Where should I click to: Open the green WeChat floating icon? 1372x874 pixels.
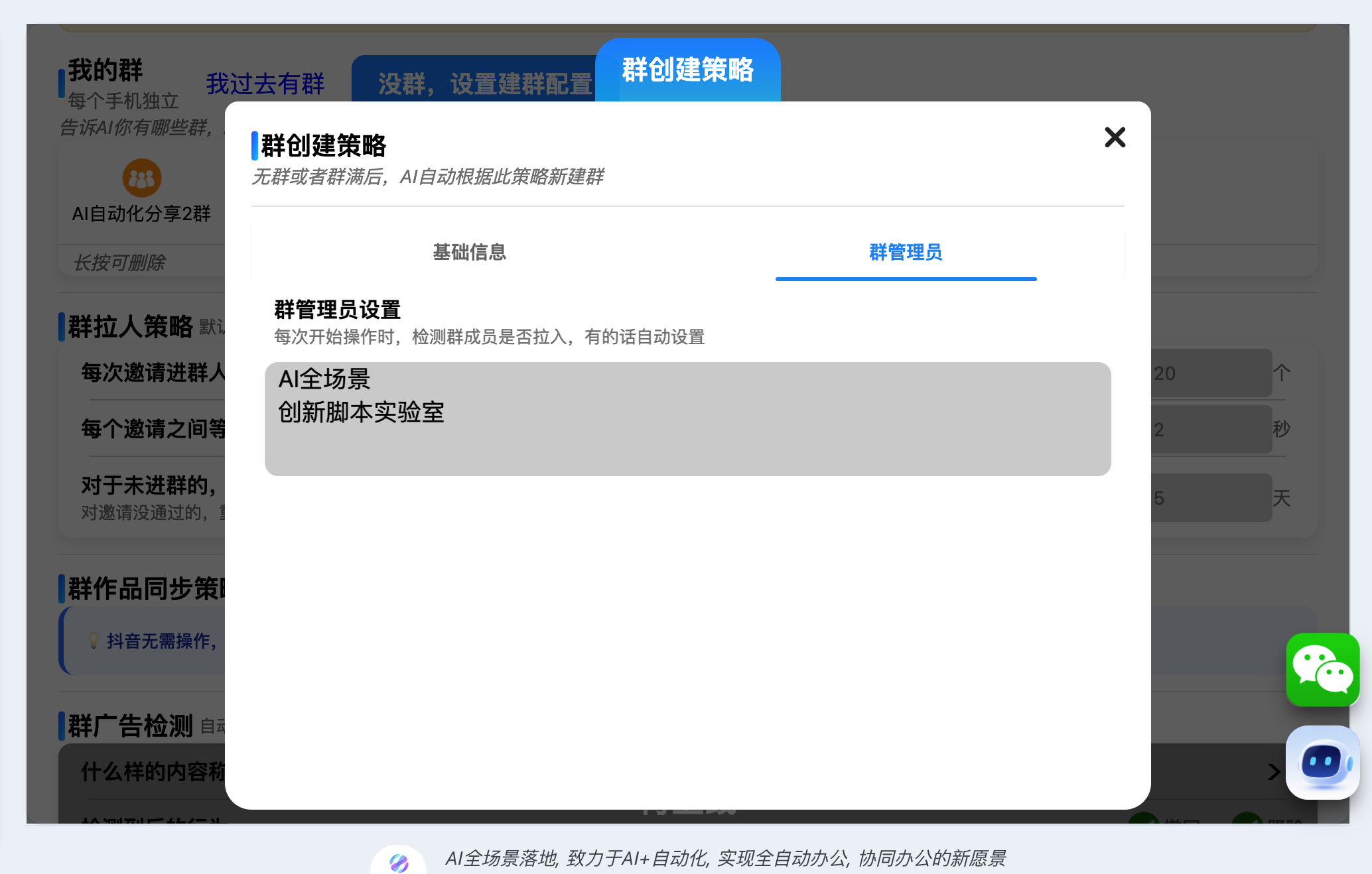(x=1322, y=670)
